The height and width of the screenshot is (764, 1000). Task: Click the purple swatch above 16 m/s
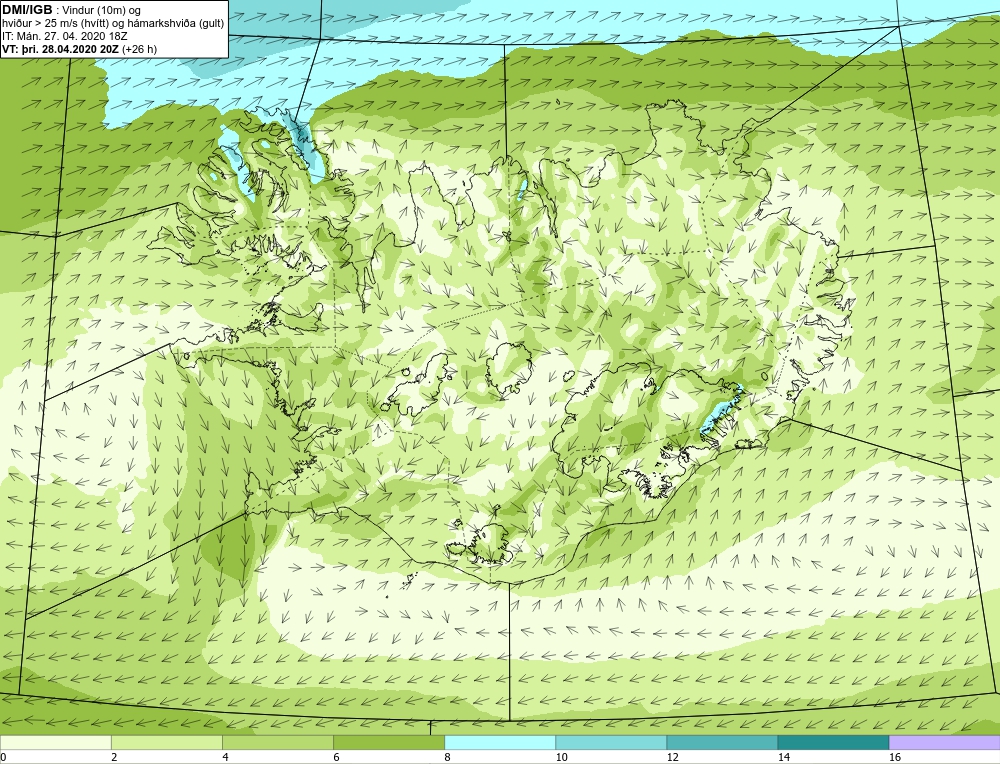click(944, 742)
